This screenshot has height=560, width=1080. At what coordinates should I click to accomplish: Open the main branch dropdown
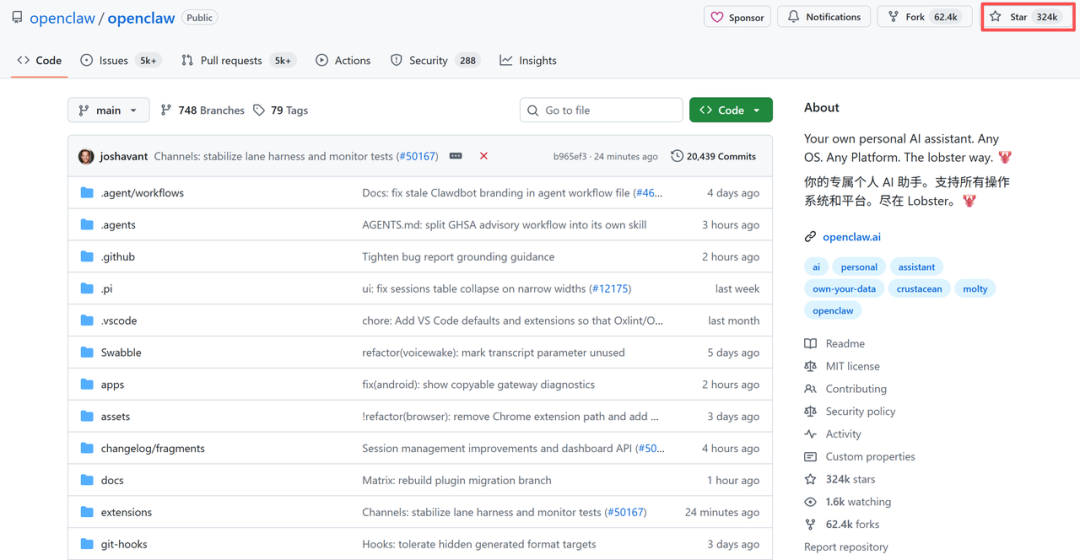(108, 110)
